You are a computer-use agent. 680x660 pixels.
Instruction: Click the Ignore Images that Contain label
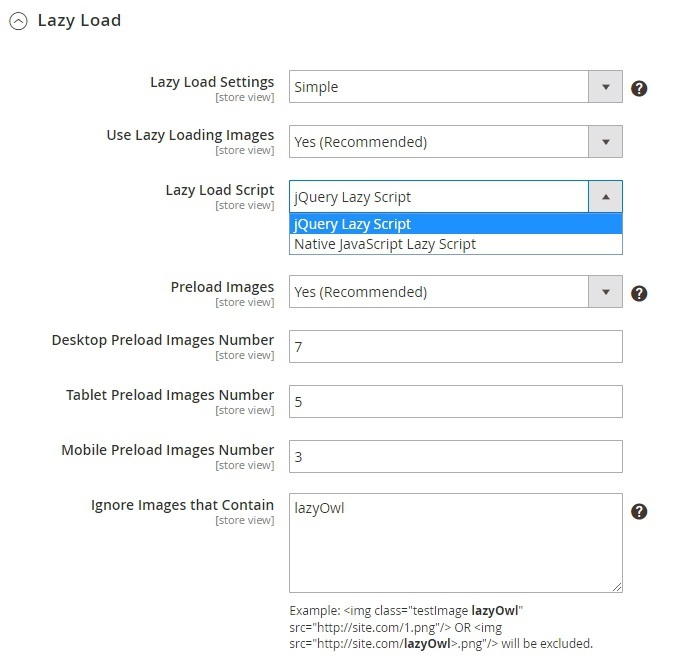[182, 505]
